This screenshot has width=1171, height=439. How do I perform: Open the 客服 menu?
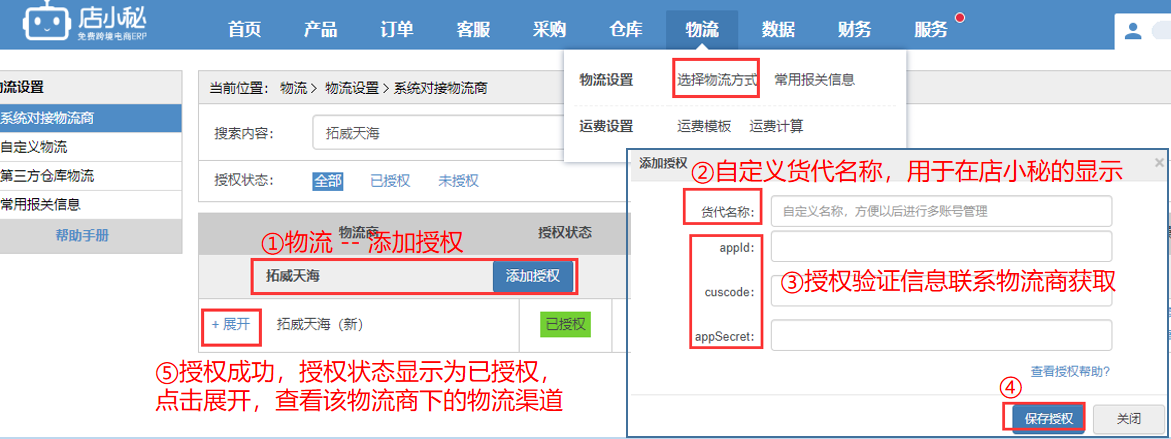click(x=473, y=30)
